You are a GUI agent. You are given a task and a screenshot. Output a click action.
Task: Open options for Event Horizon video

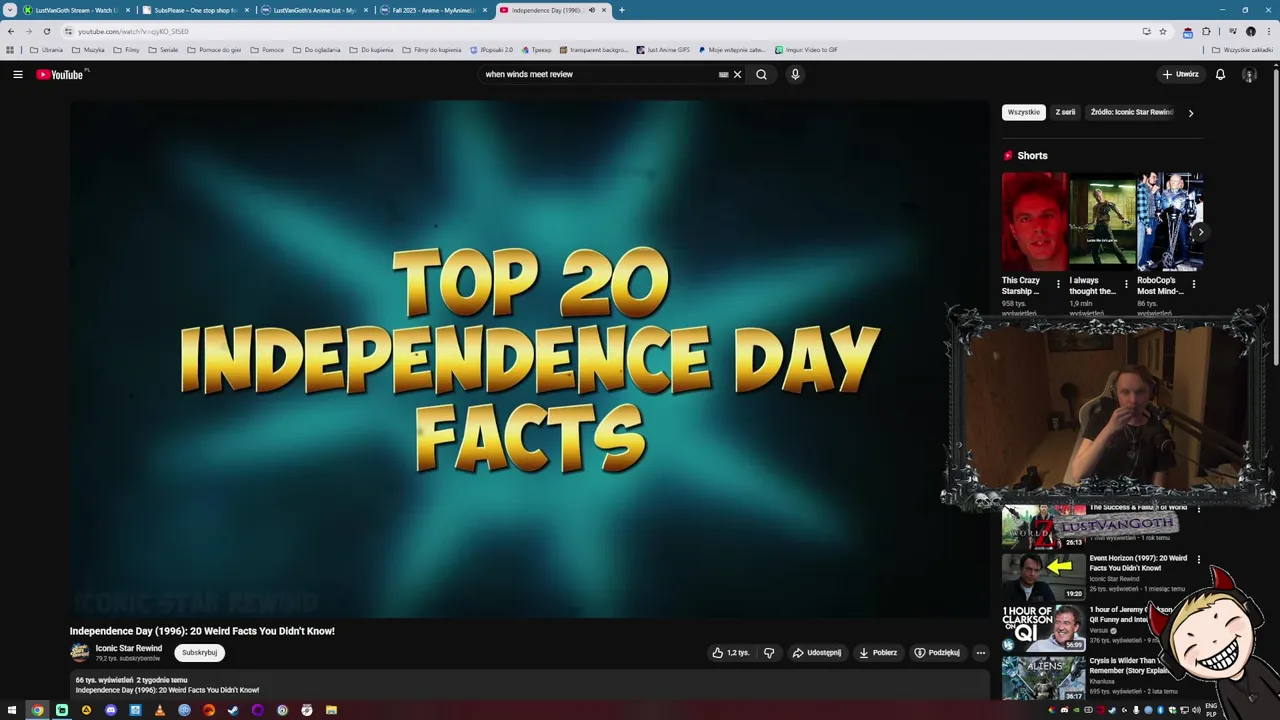point(1198,560)
